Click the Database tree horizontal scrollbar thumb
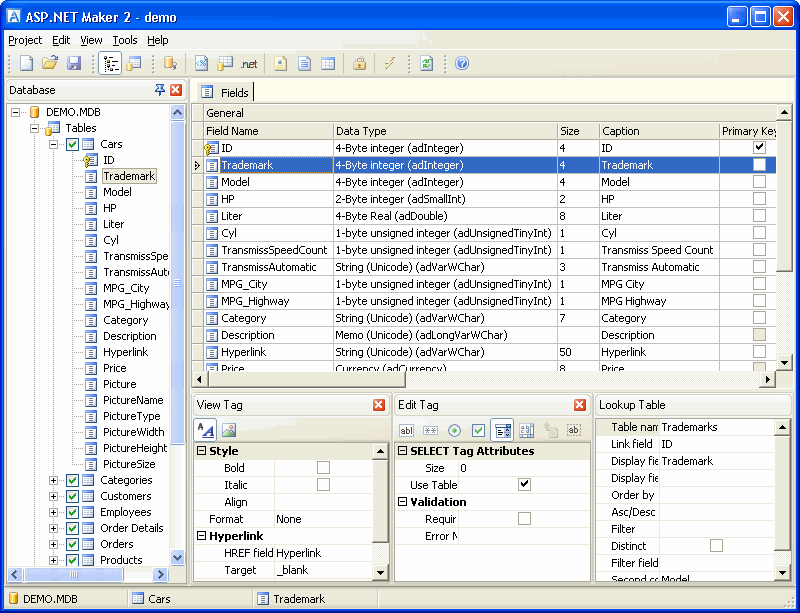Screen dimensions: 800x613 (73, 574)
